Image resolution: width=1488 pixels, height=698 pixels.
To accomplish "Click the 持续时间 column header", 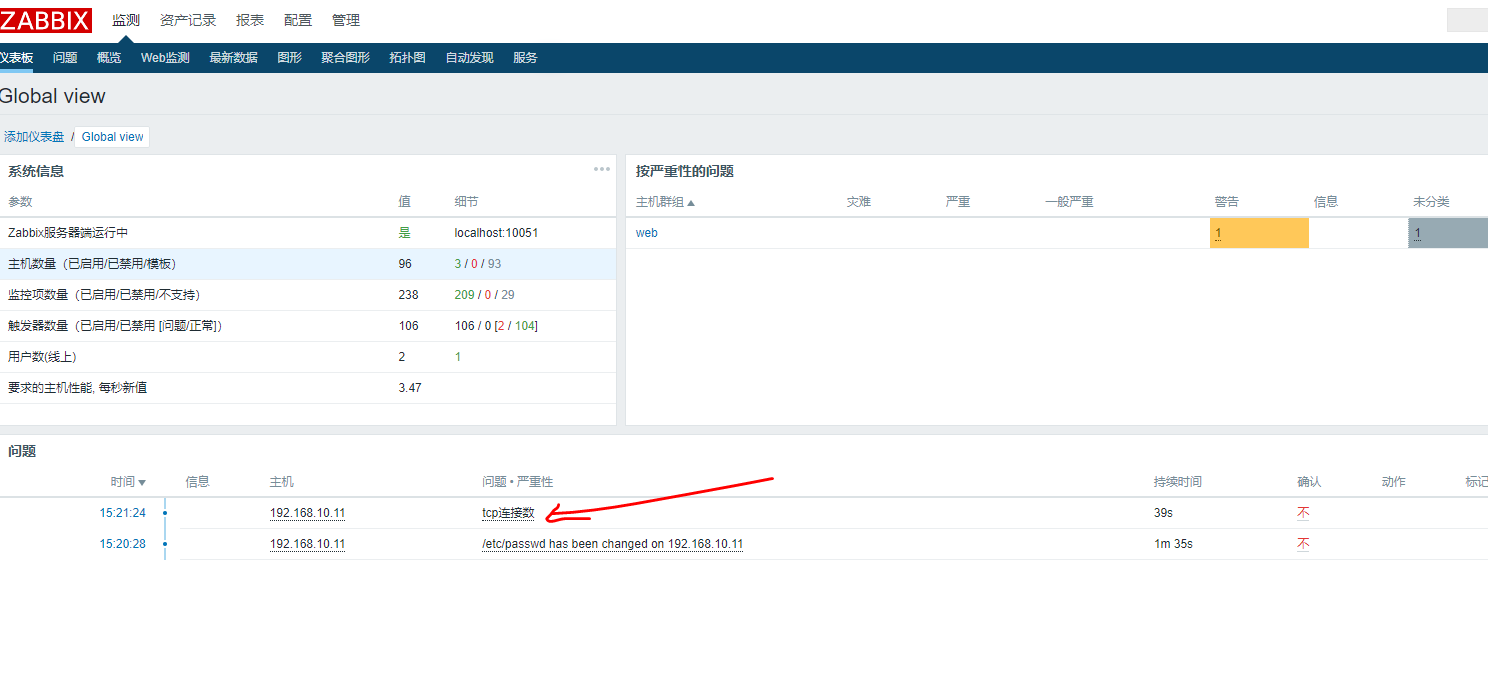I will 1178,482.
